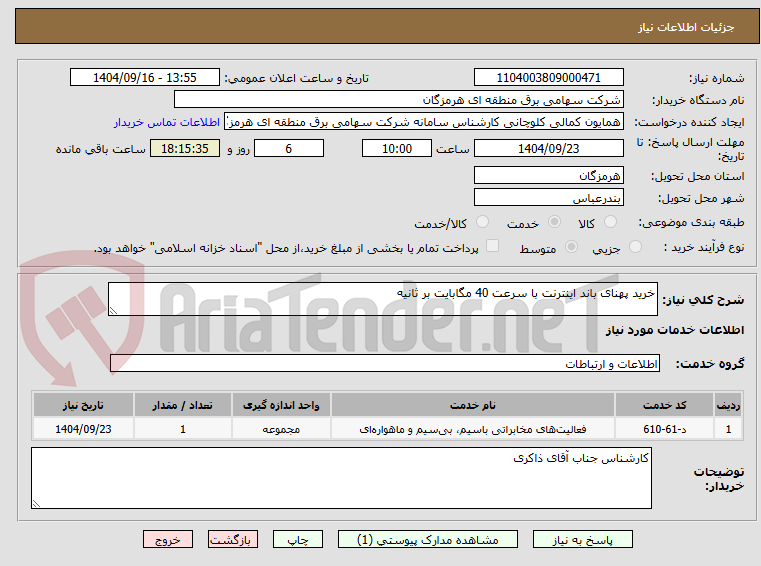The width and height of the screenshot is (761, 566).
Task: Open مشاهده مدارک پیوستی (1) button
Action: click(x=428, y=539)
